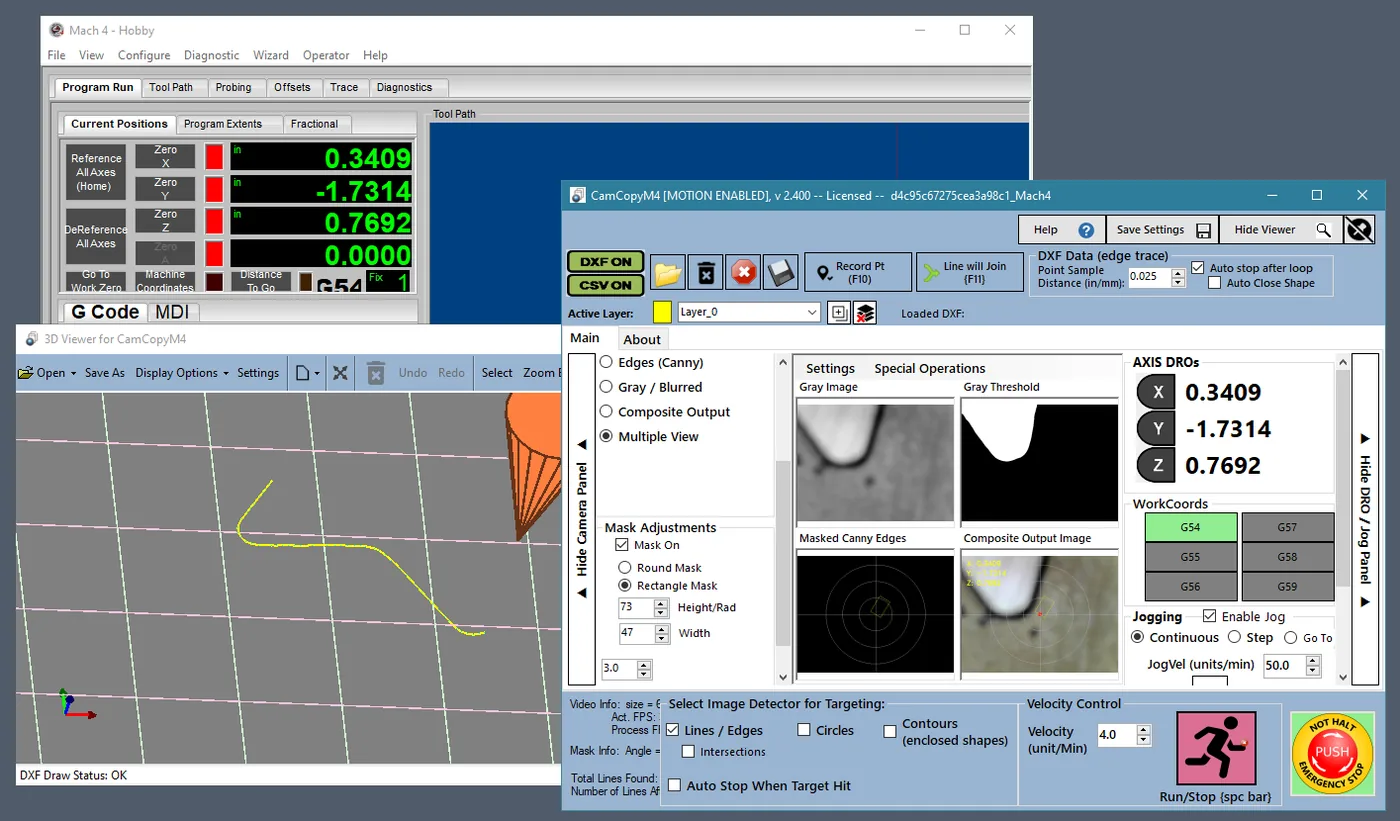Click the add layer icon next to Layer_0
This screenshot has width=1400, height=821.
coord(838,313)
